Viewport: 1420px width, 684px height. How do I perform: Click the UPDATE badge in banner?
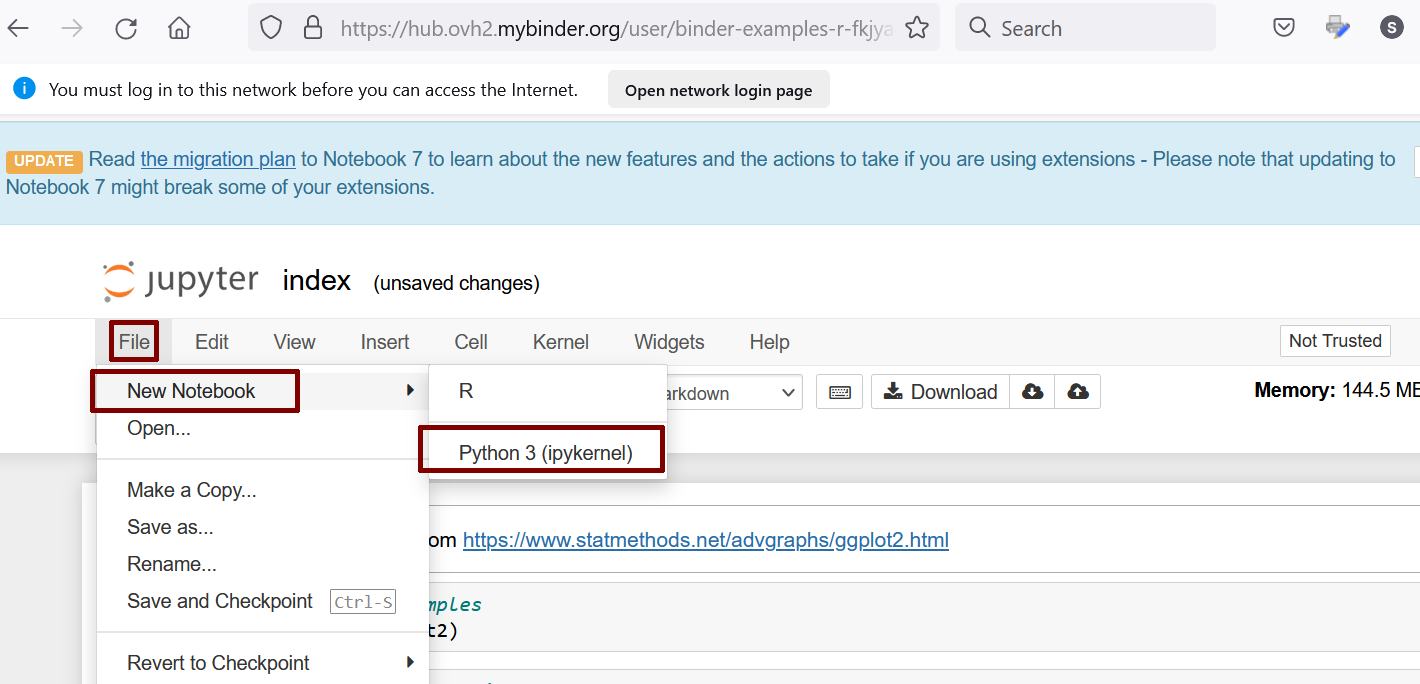click(x=44, y=161)
